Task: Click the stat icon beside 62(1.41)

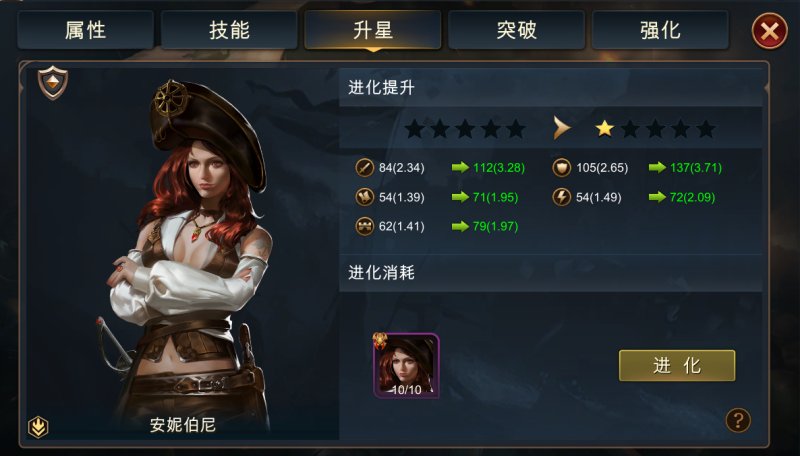Action: tap(364, 226)
